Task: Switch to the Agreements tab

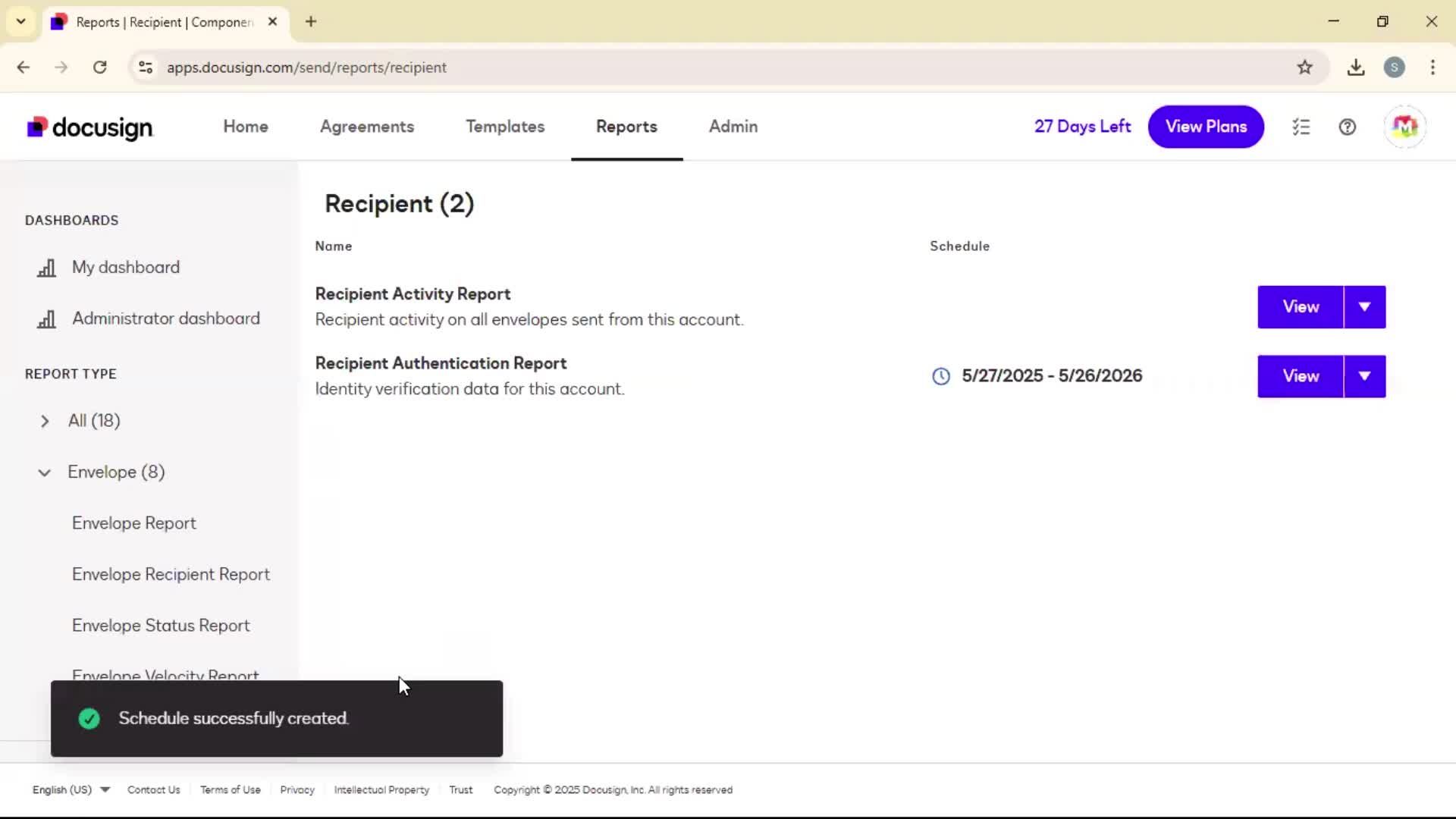Action: click(367, 127)
